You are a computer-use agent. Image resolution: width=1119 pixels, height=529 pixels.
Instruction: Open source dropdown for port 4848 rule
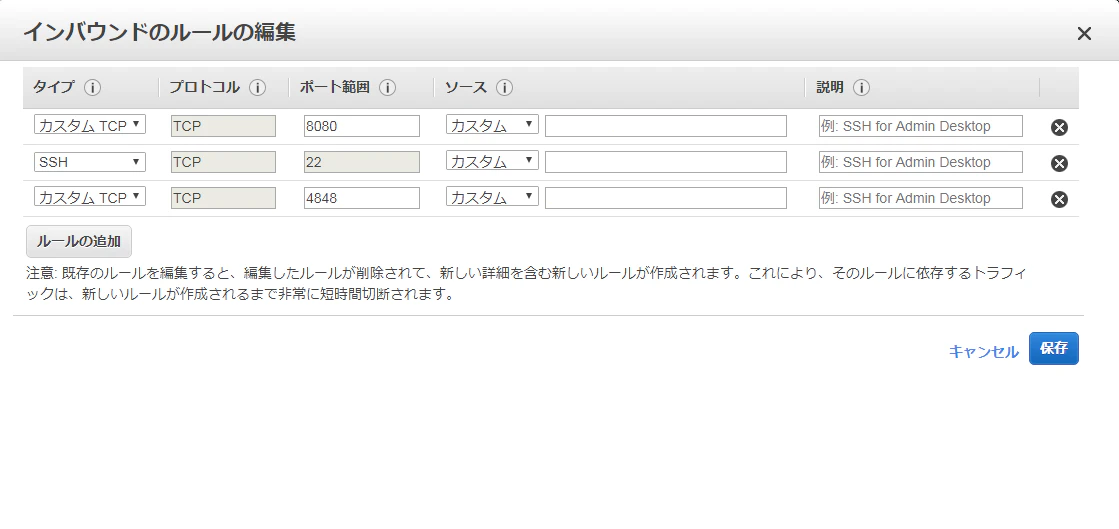point(492,196)
